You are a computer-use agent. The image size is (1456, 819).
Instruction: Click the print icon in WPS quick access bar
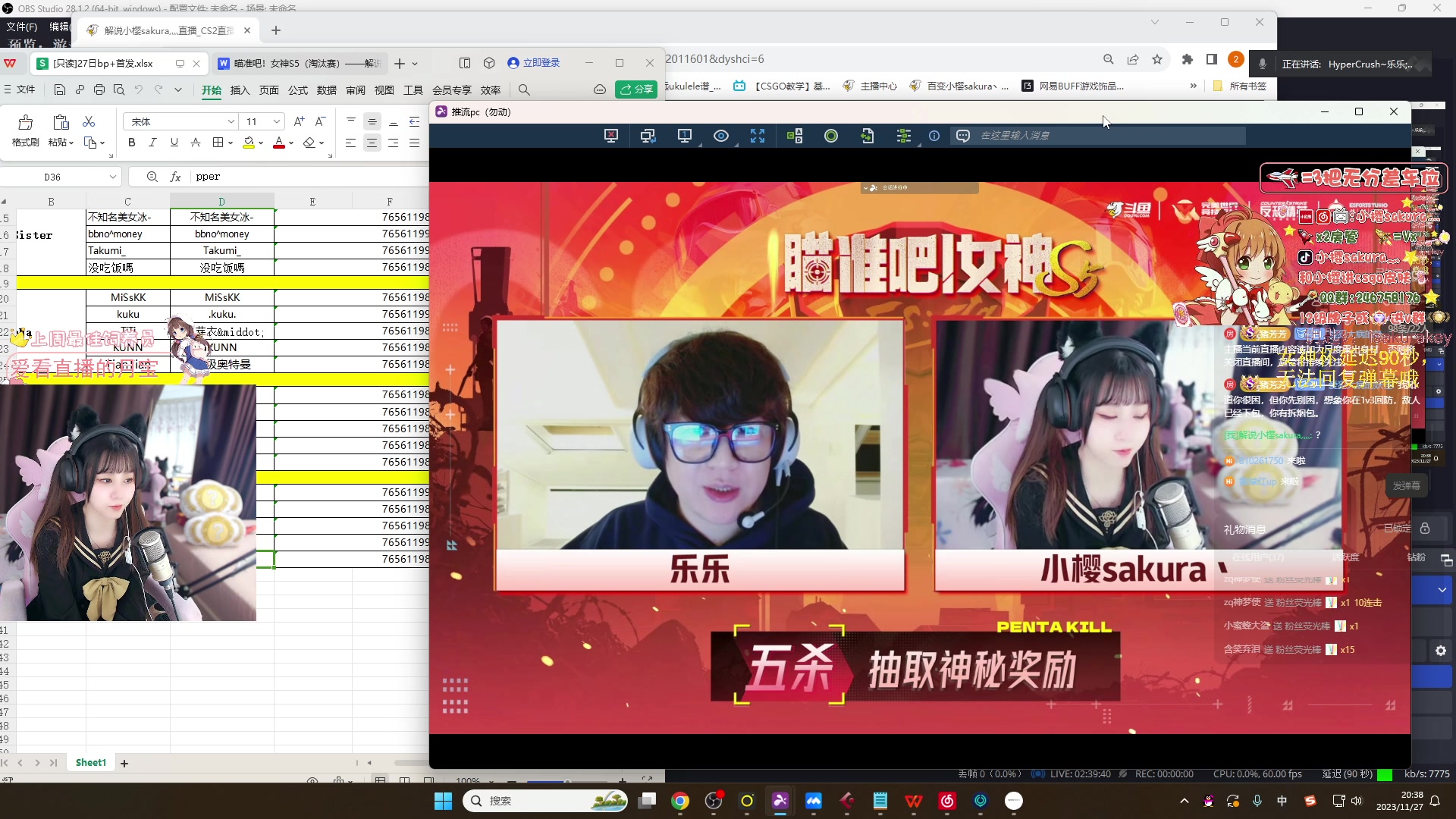click(x=99, y=89)
